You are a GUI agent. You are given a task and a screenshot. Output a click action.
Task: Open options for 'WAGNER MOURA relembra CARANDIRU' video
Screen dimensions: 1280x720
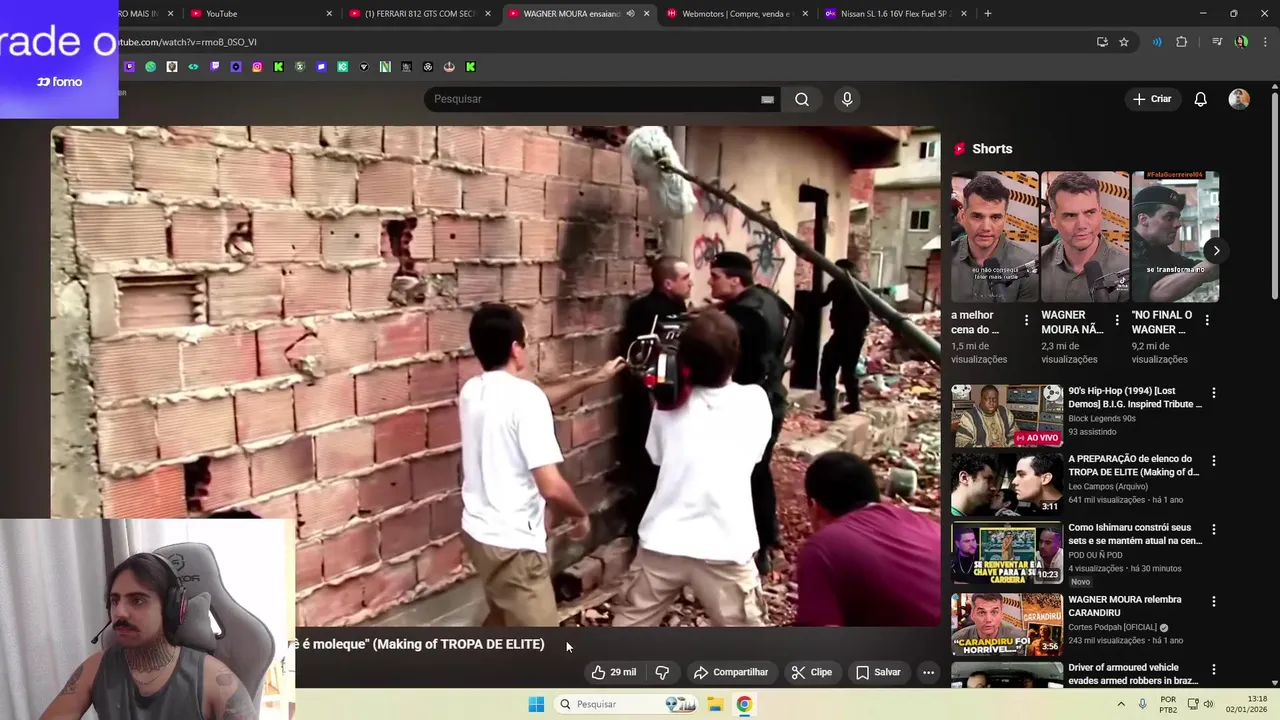1213,602
